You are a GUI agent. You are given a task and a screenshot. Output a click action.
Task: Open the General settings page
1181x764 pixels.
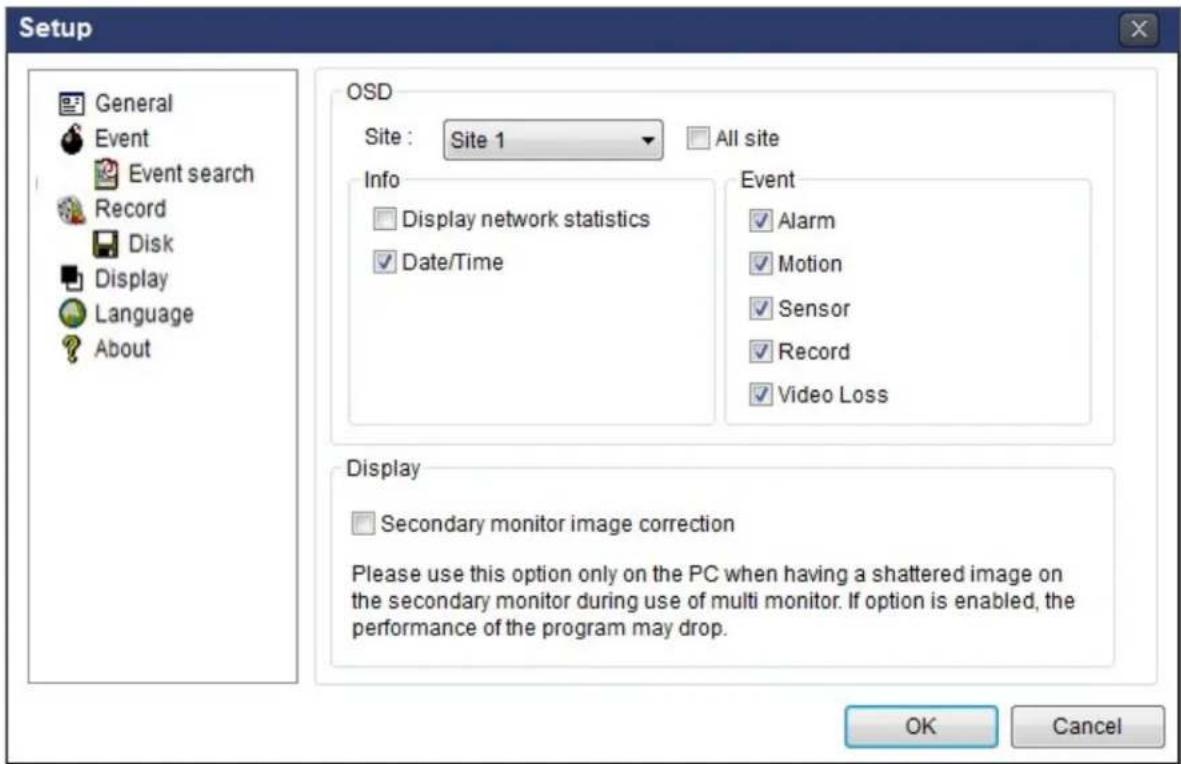point(133,103)
